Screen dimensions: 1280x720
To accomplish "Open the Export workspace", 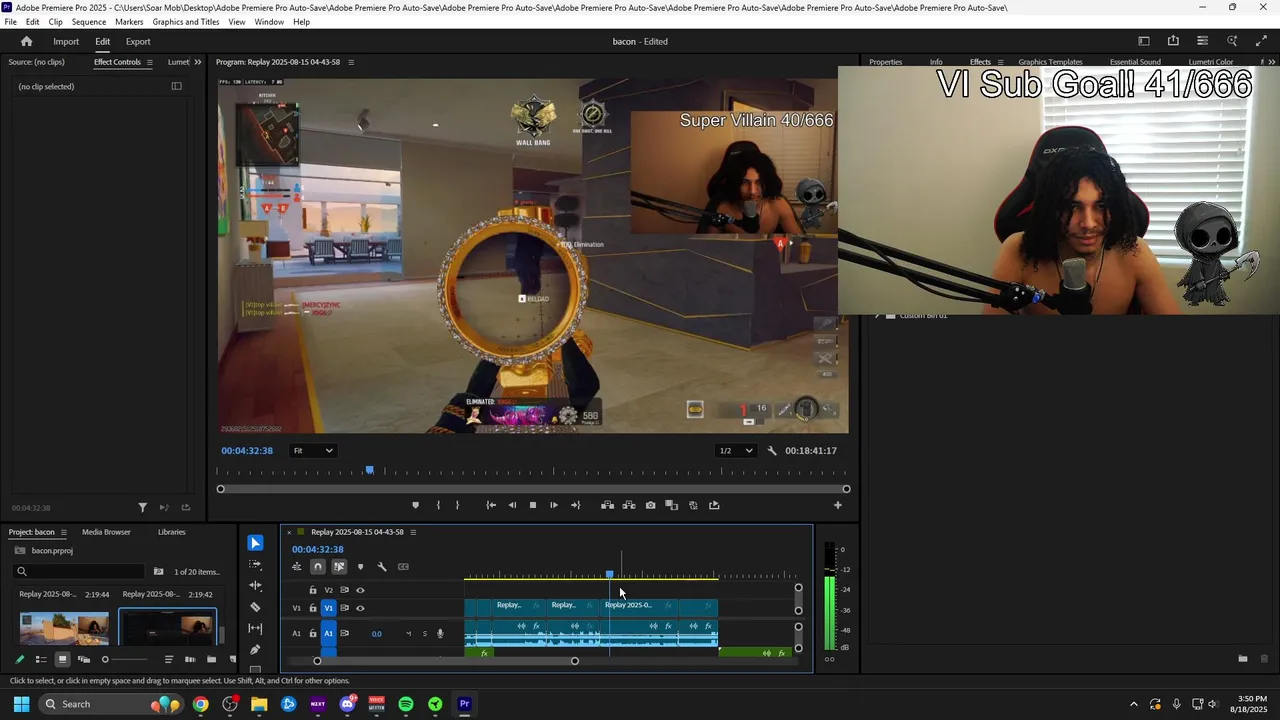I will point(138,42).
